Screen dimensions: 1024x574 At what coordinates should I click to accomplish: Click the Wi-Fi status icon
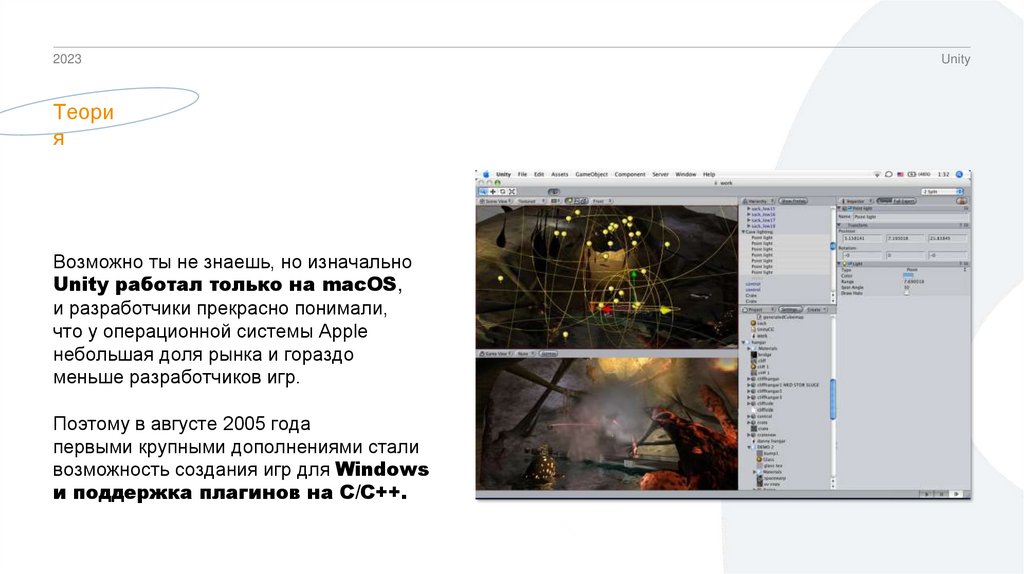point(877,174)
